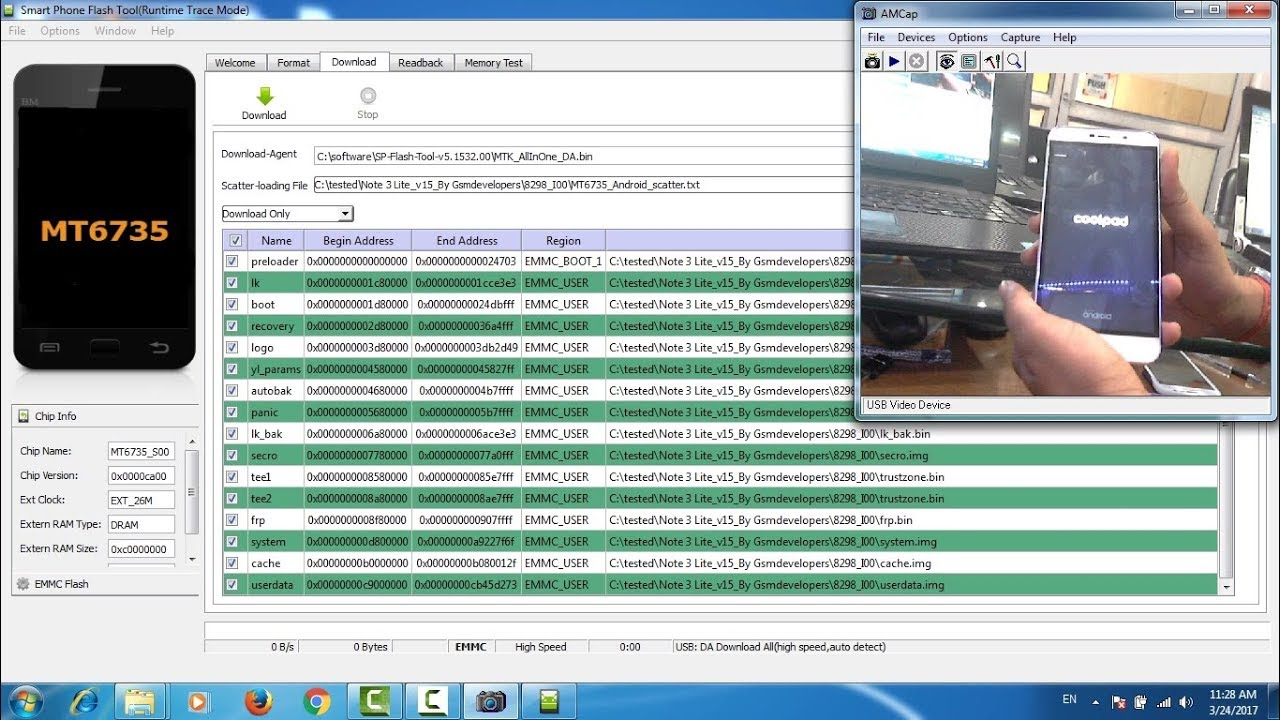Screen dimensions: 1280x720
Task: Uncheck the recovery partition checkbox
Action: click(233, 326)
